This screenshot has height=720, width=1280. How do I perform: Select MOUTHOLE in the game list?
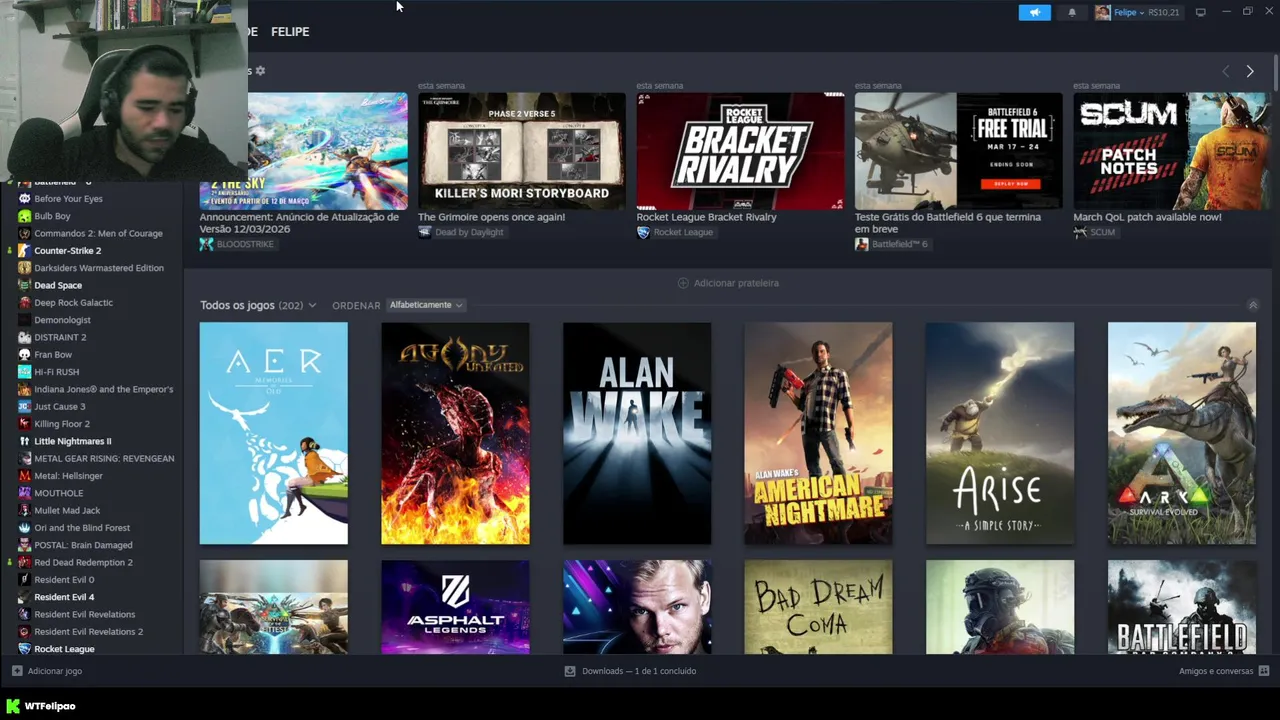point(59,493)
